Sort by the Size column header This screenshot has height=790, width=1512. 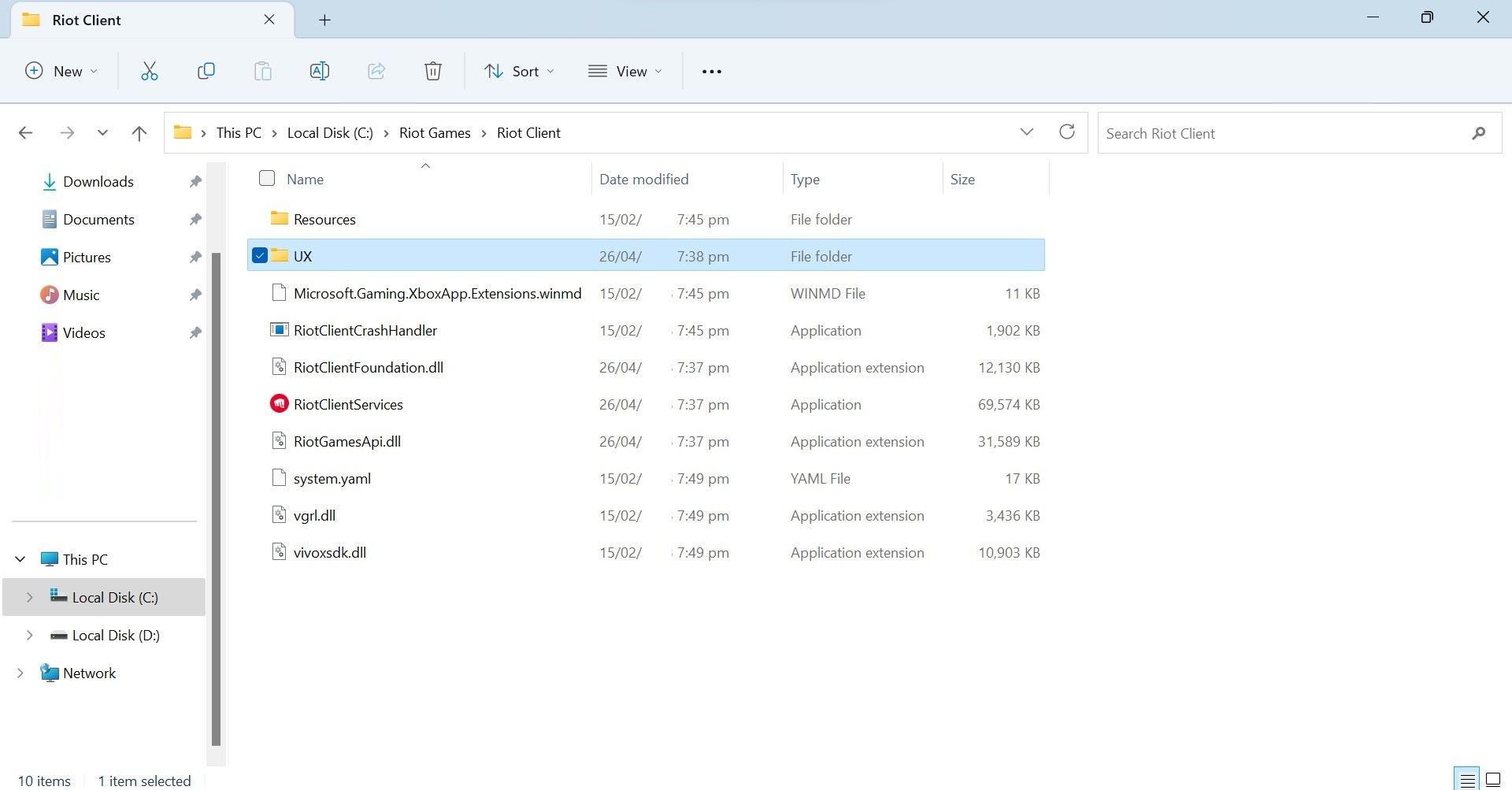[x=962, y=180]
